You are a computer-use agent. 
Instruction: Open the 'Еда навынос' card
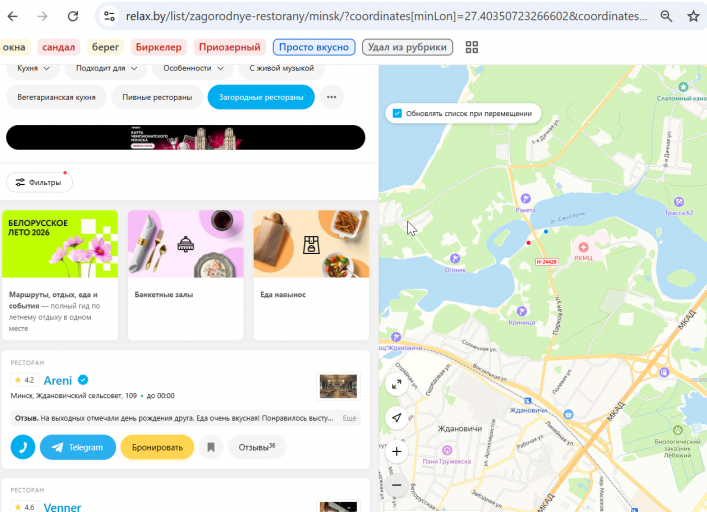[x=311, y=275]
